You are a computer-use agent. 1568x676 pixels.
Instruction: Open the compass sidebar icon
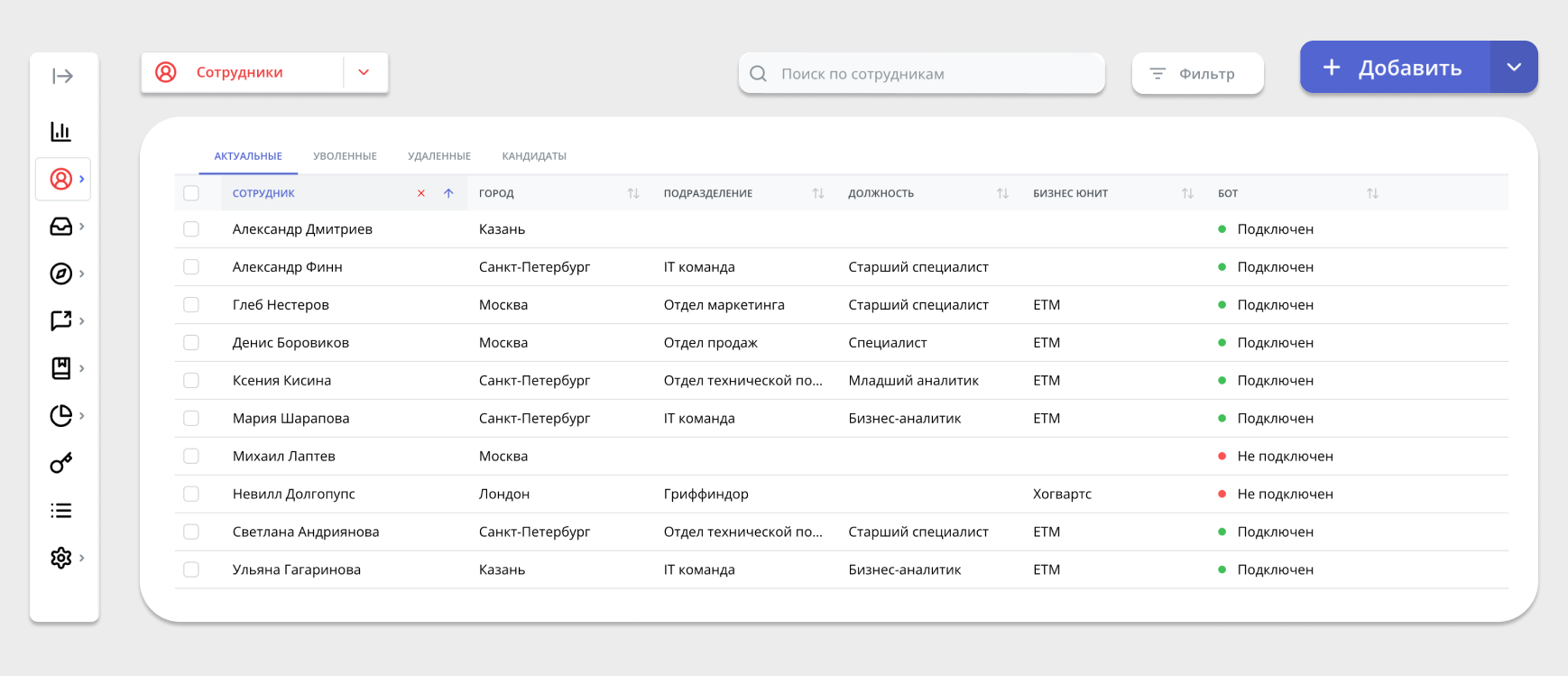click(61, 273)
